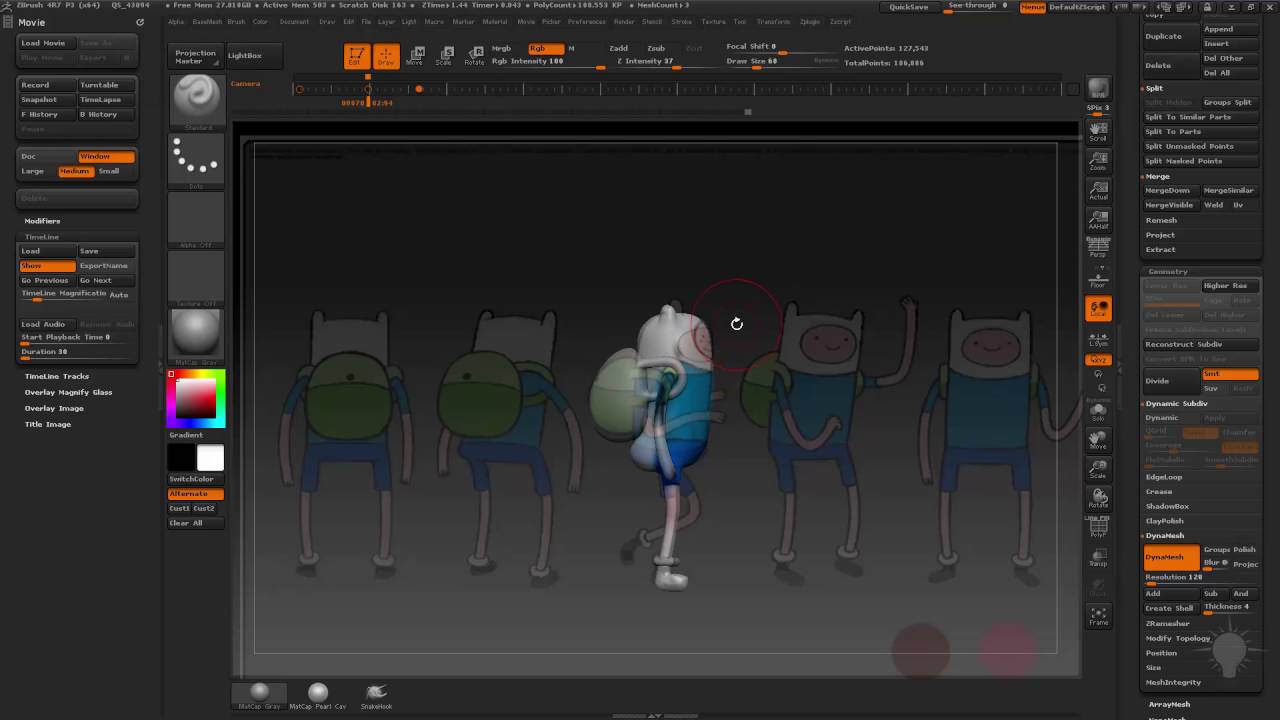Toggle Local symmetry button
The width and height of the screenshot is (1280, 720).
1098,309
